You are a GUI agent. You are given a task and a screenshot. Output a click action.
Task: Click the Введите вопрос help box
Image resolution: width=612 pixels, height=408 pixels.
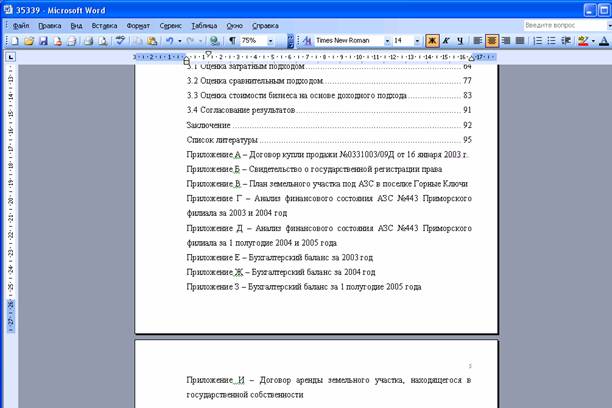pos(565,25)
